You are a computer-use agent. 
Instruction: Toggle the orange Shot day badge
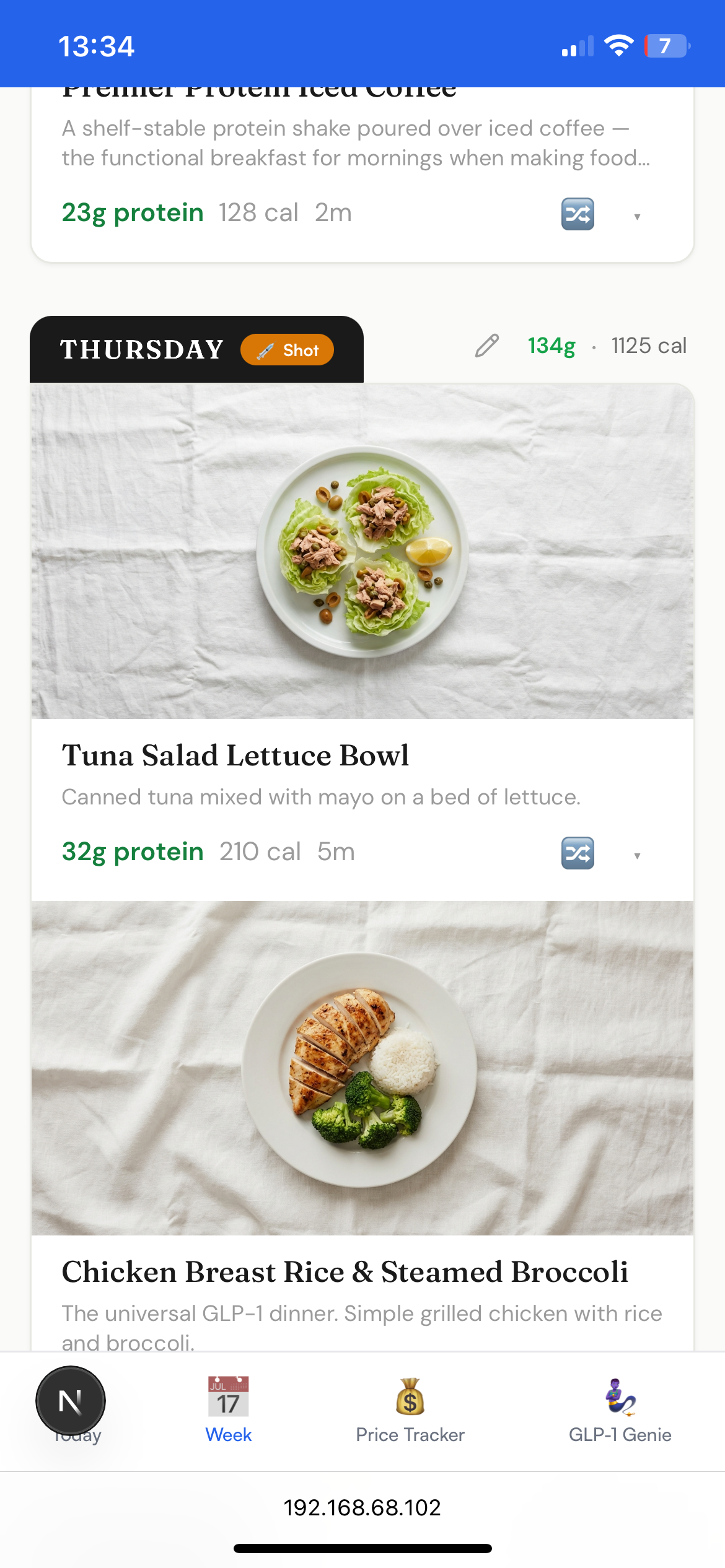[x=288, y=350]
